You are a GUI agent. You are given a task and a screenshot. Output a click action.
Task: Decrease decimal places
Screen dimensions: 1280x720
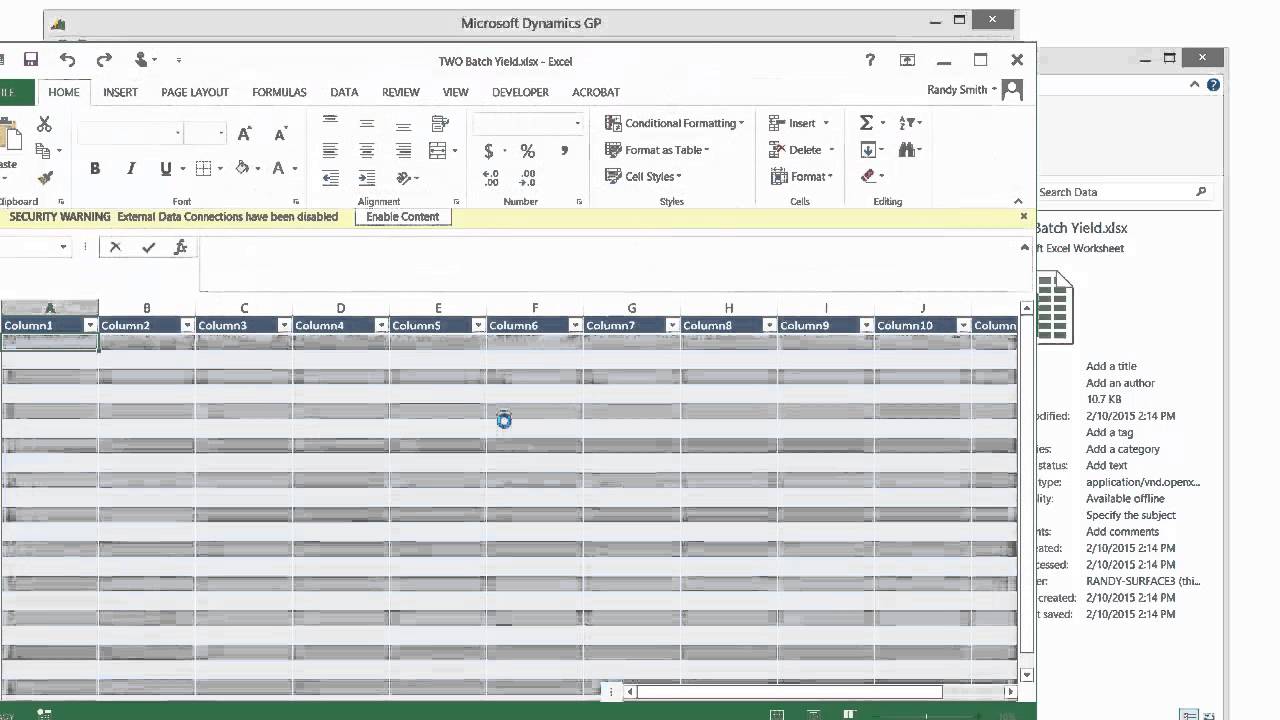(527, 178)
